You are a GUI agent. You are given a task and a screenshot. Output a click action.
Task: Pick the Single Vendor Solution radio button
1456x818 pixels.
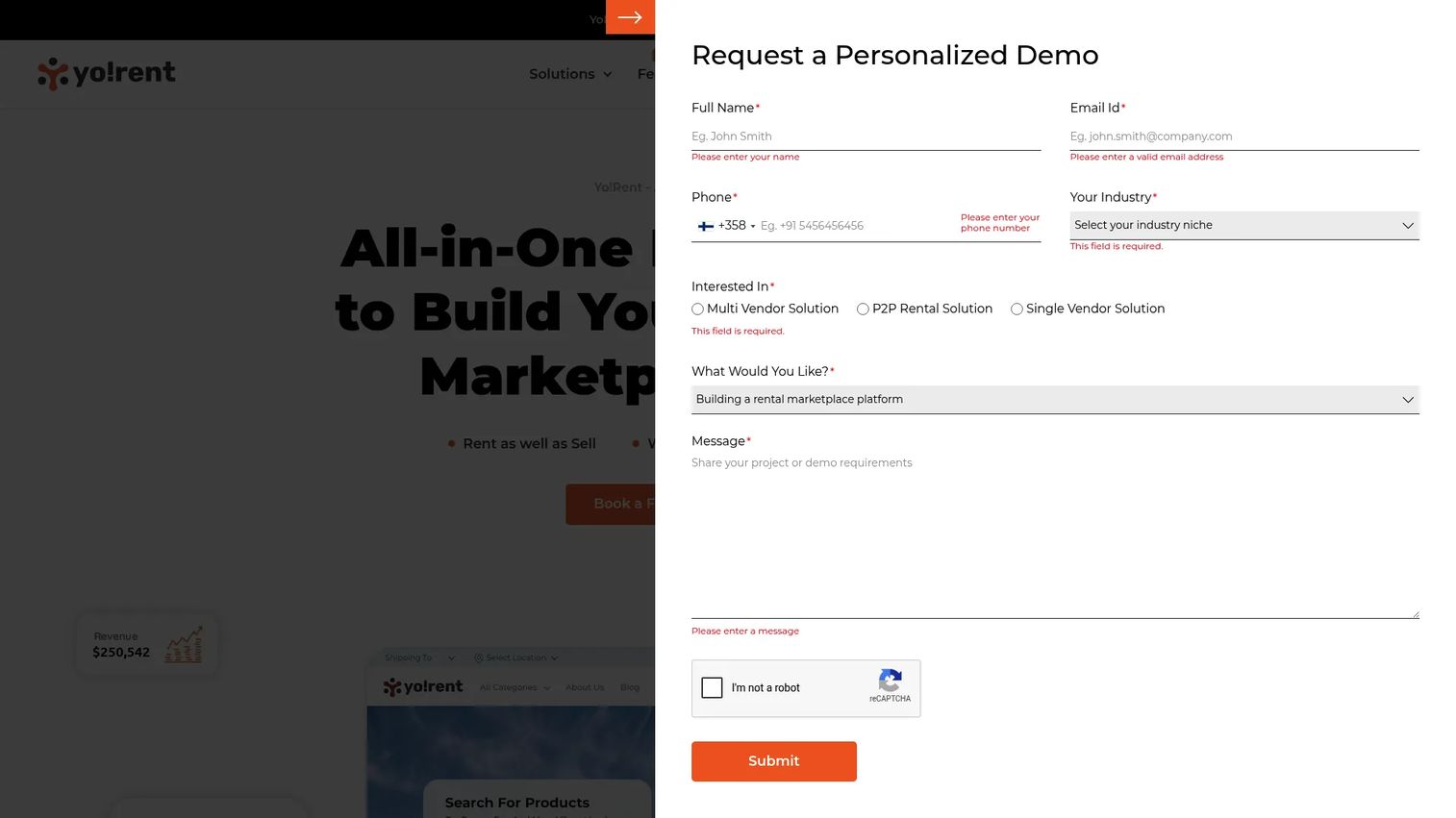(1017, 310)
